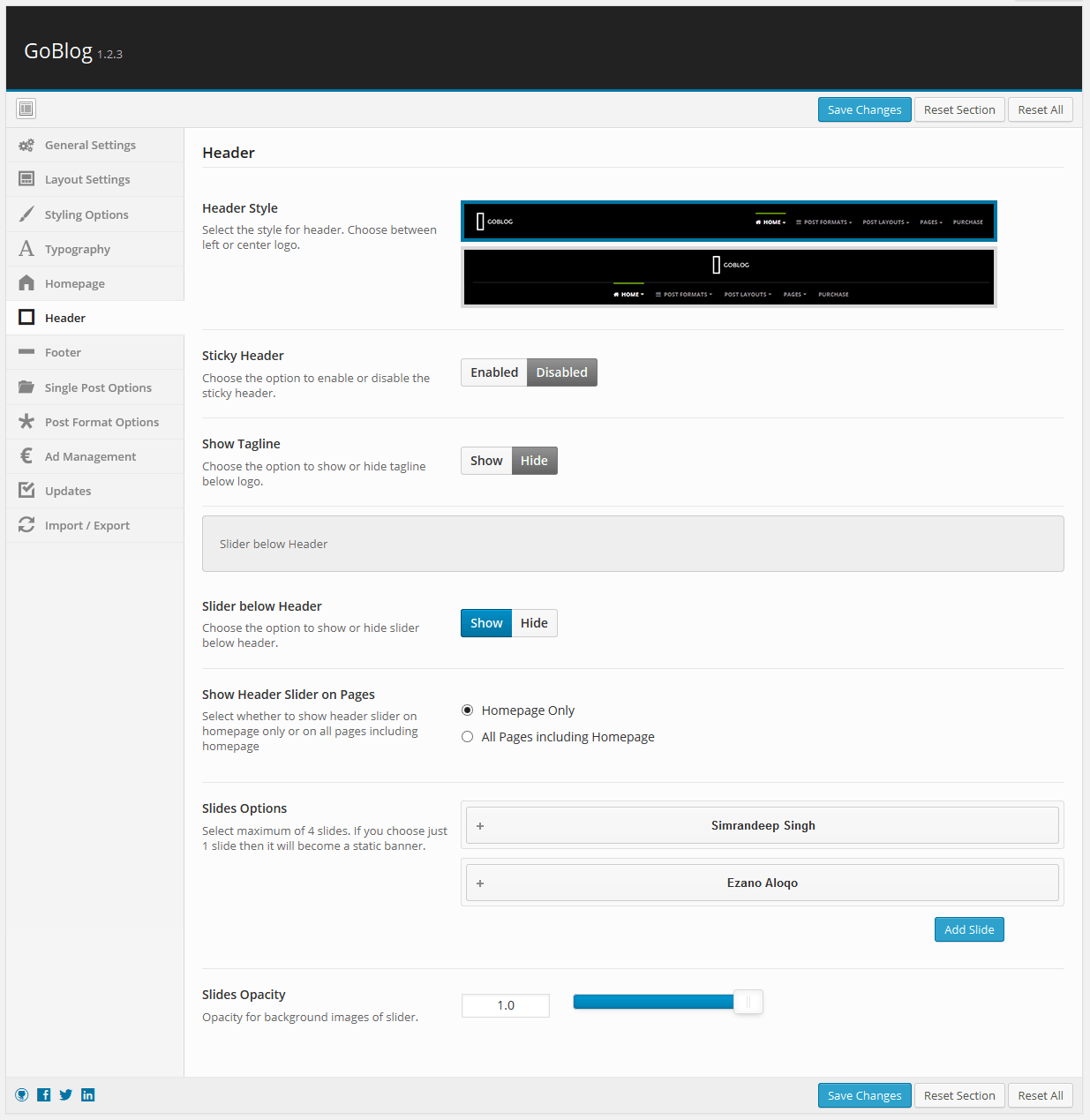Select All Pages including Homepage radio

pyautogui.click(x=468, y=737)
